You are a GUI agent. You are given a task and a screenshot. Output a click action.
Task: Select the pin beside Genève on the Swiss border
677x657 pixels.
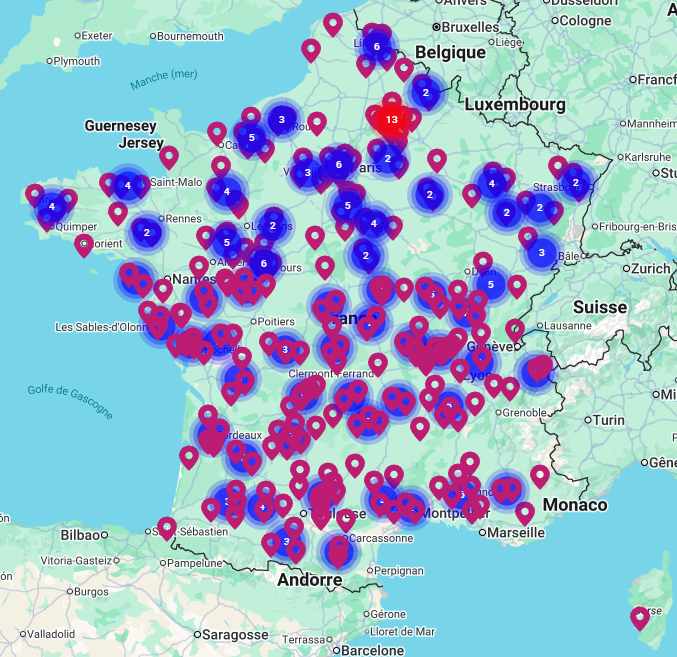click(515, 330)
